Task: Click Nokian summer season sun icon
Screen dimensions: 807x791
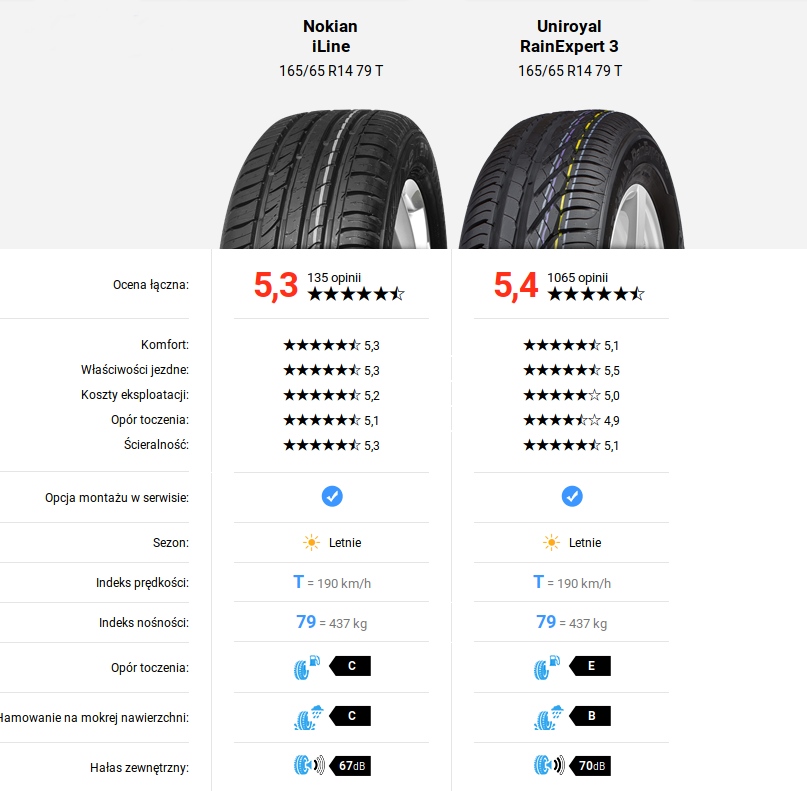Action: (313, 543)
